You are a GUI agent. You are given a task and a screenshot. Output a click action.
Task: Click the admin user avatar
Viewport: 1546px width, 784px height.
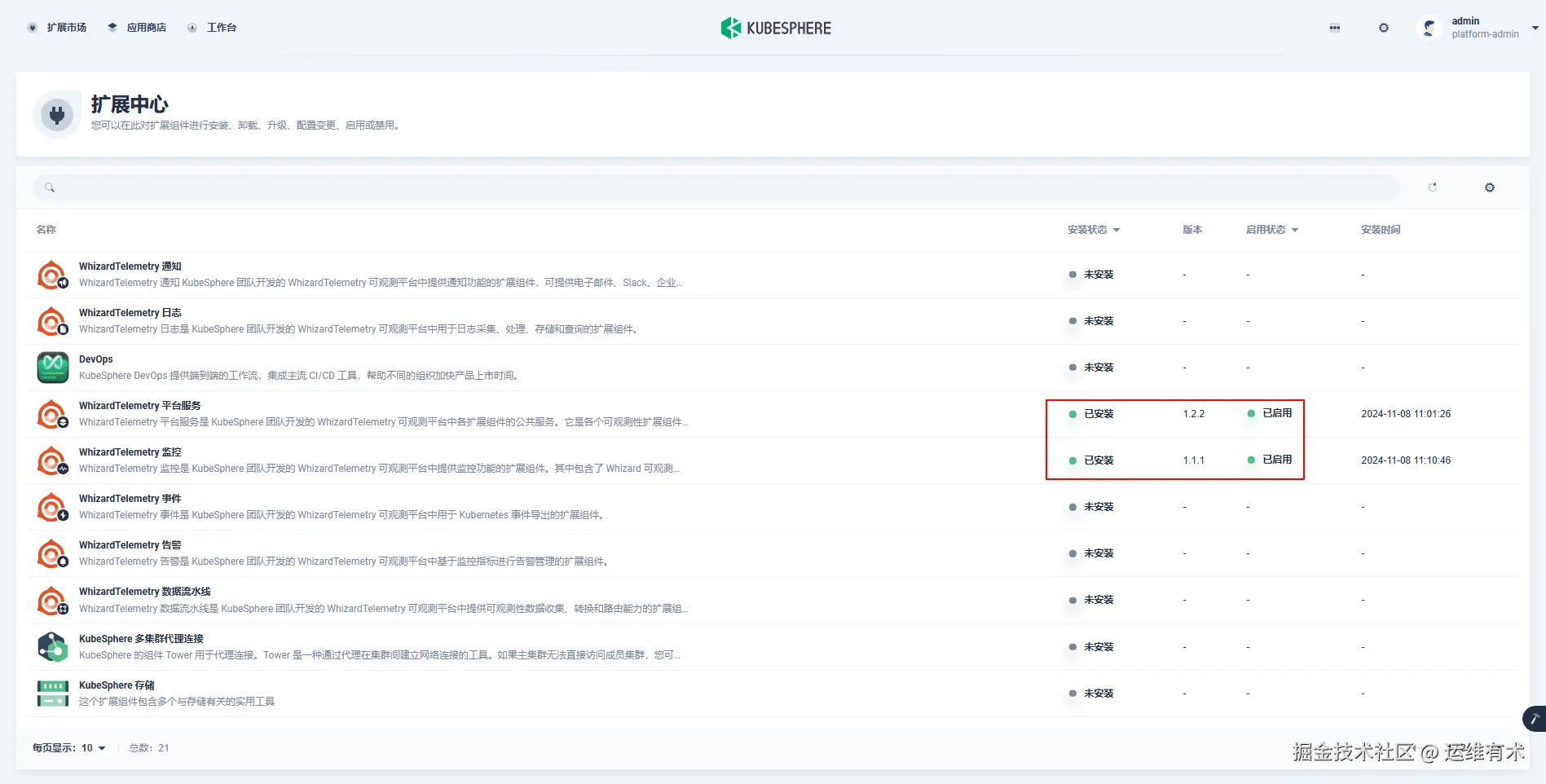(1429, 28)
